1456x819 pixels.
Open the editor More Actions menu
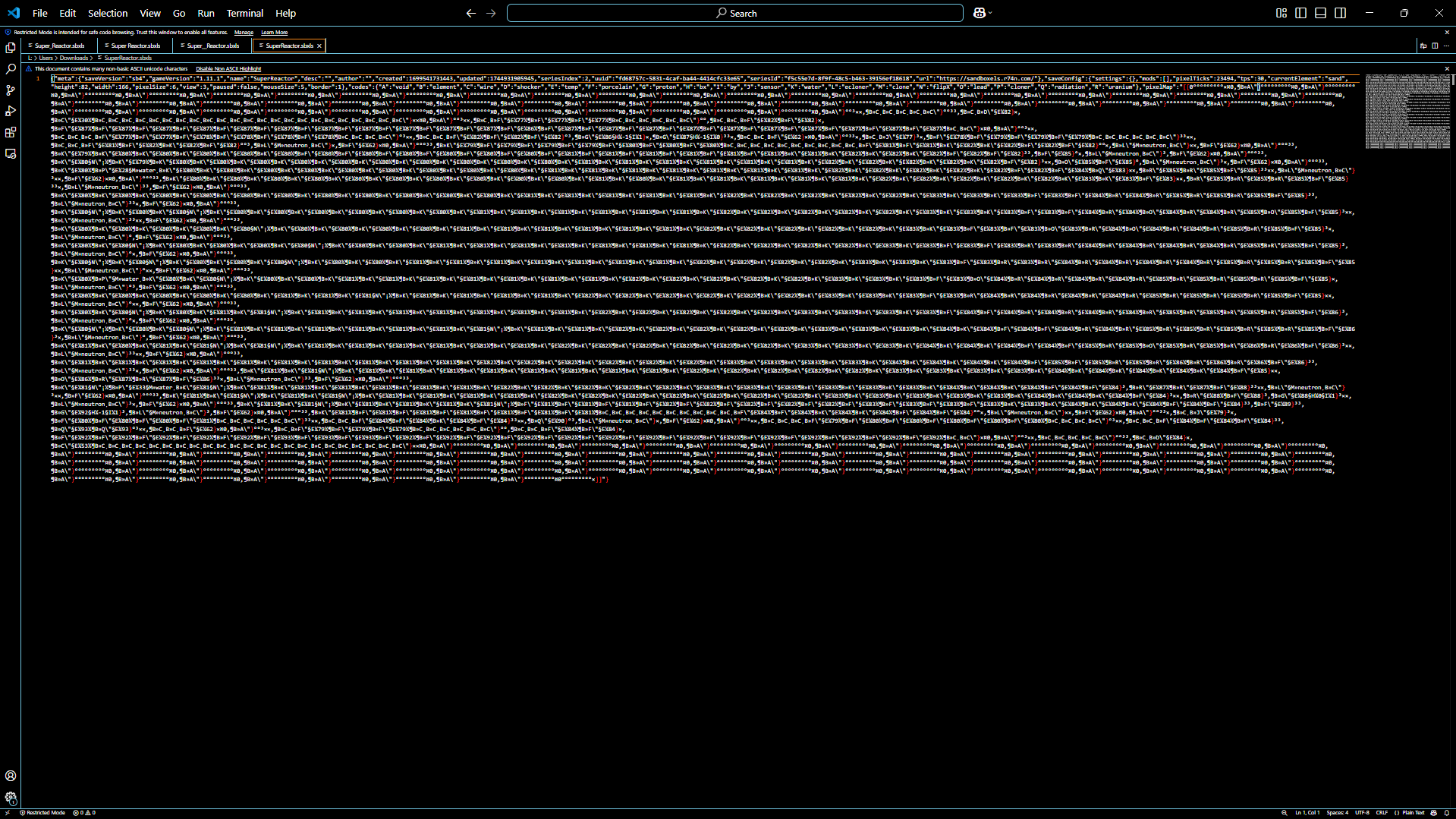pyautogui.click(x=1446, y=46)
